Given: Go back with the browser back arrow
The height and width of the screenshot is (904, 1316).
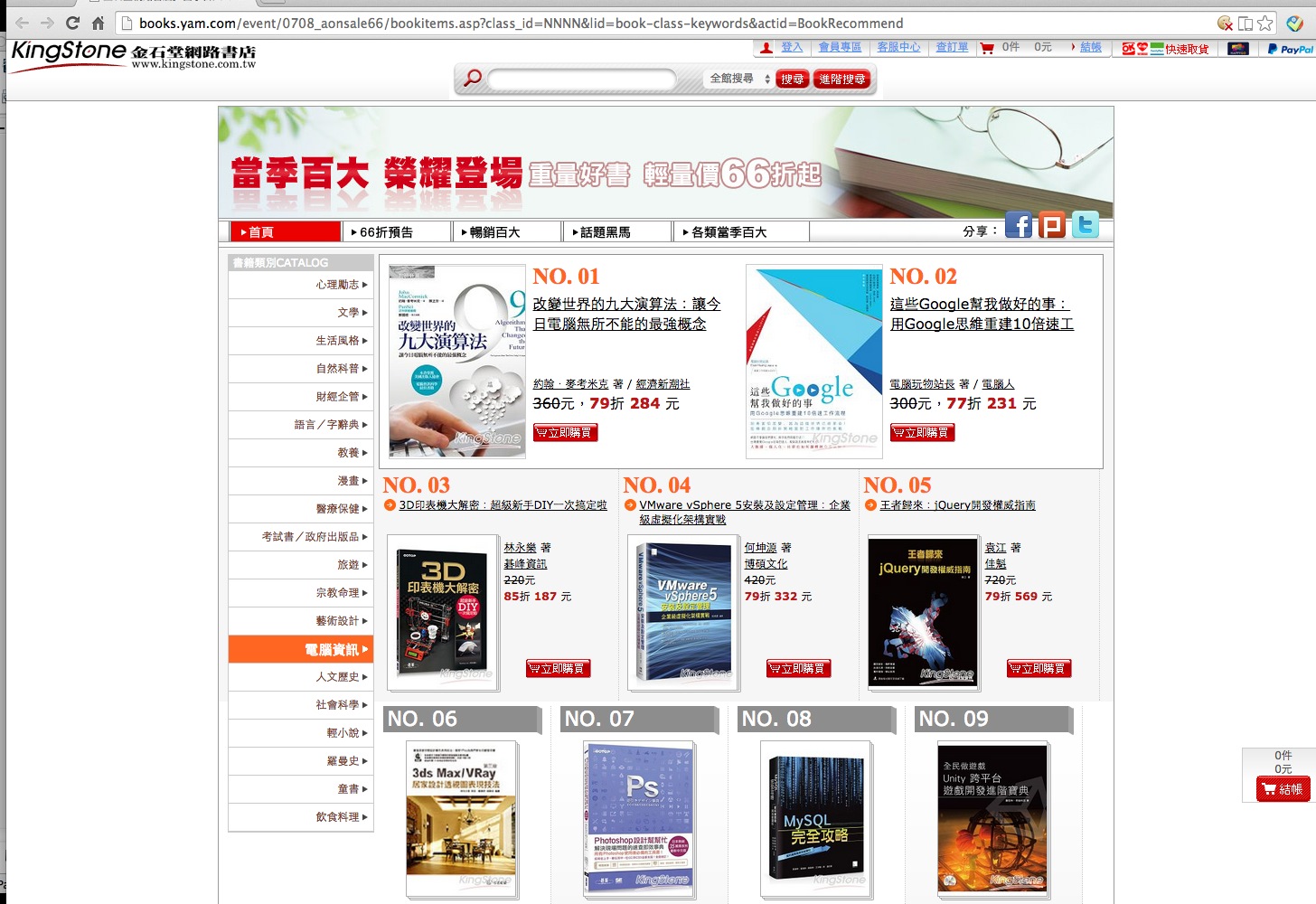Looking at the screenshot, I should [x=22, y=23].
